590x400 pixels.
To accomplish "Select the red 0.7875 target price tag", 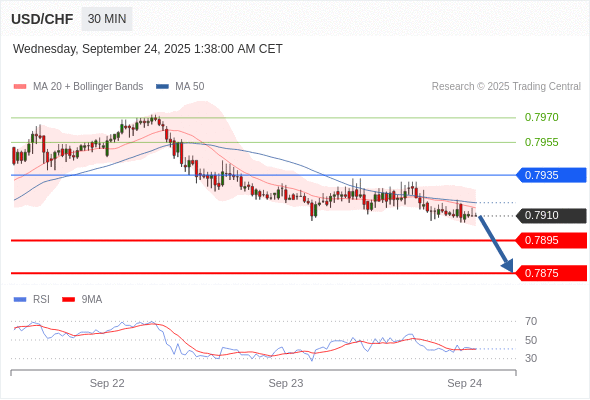I will pyautogui.click(x=551, y=273).
